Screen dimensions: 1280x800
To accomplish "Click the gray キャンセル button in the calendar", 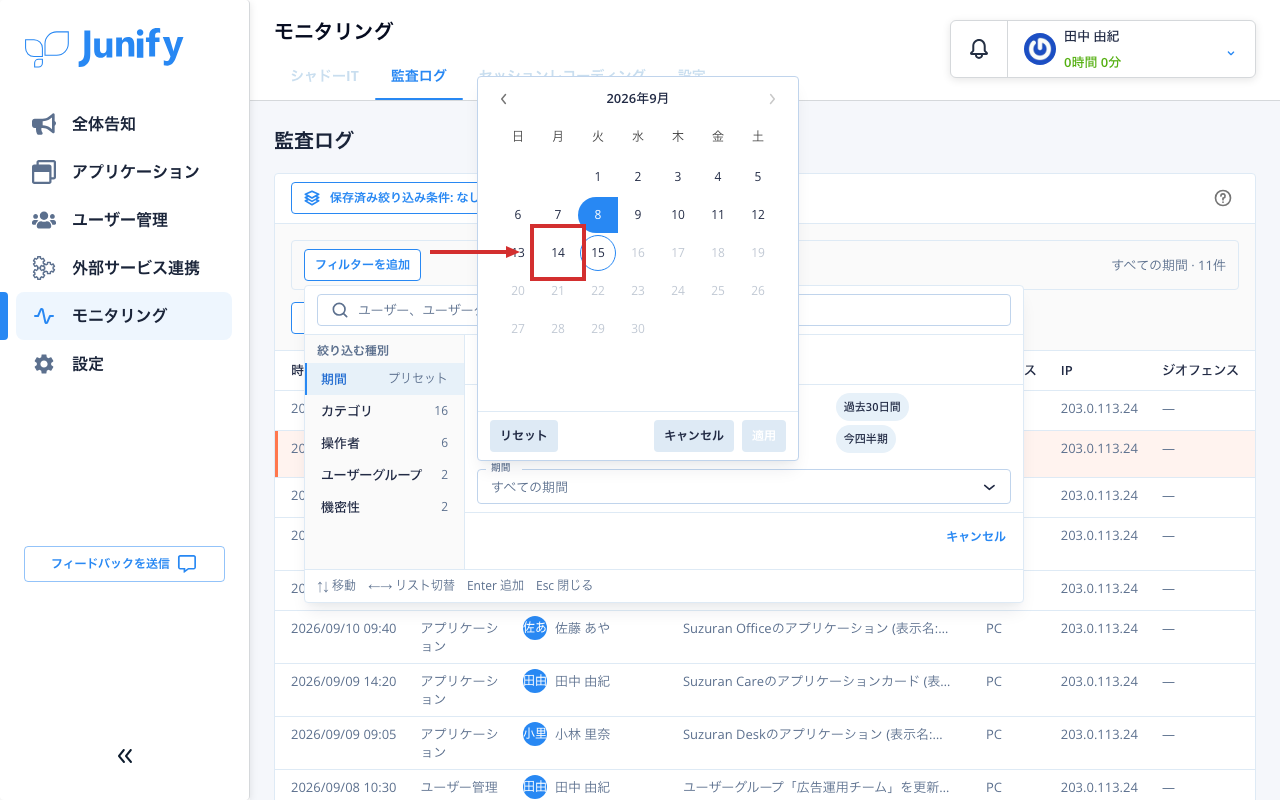I will [694, 436].
